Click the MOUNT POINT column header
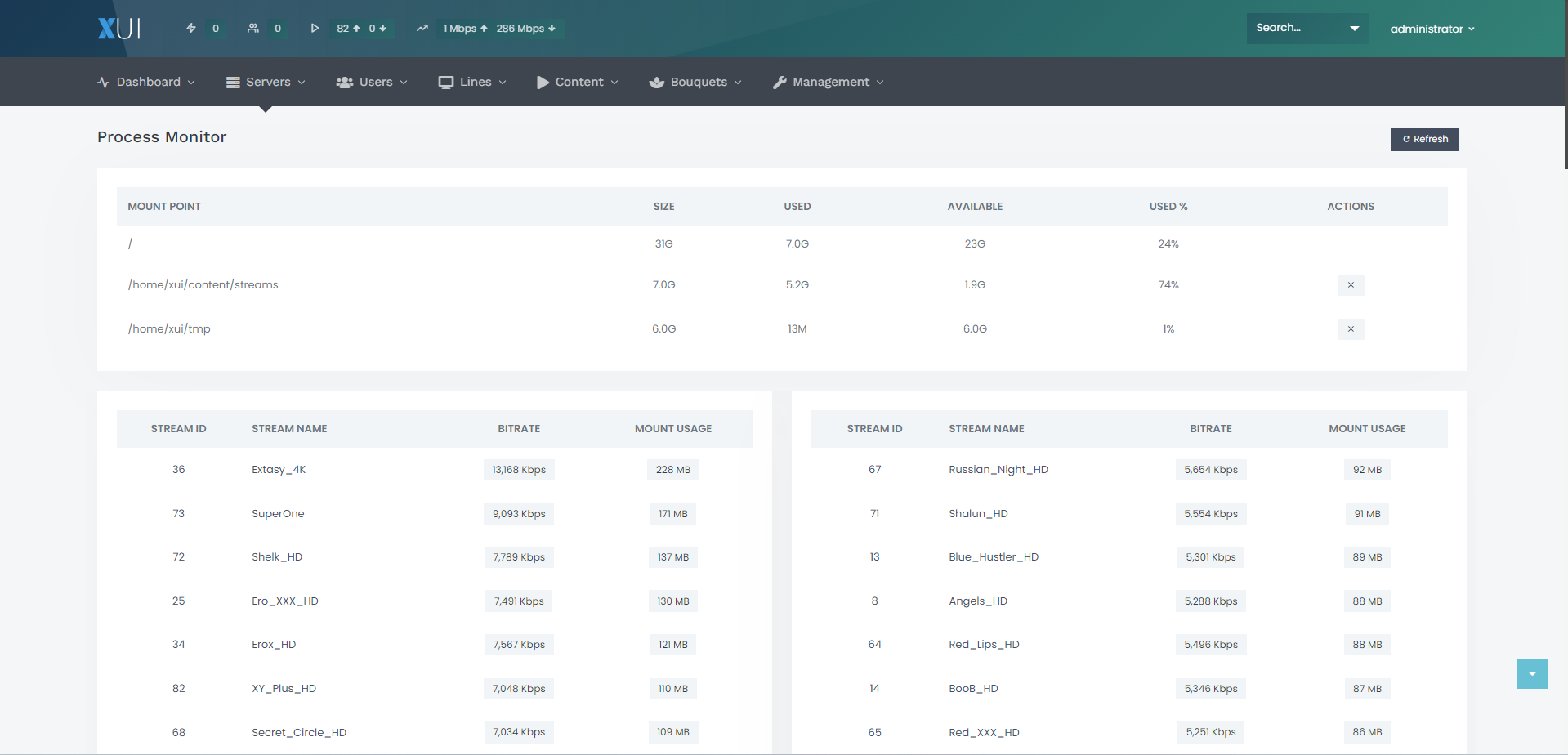The image size is (1568, 755). click(164, 207)
